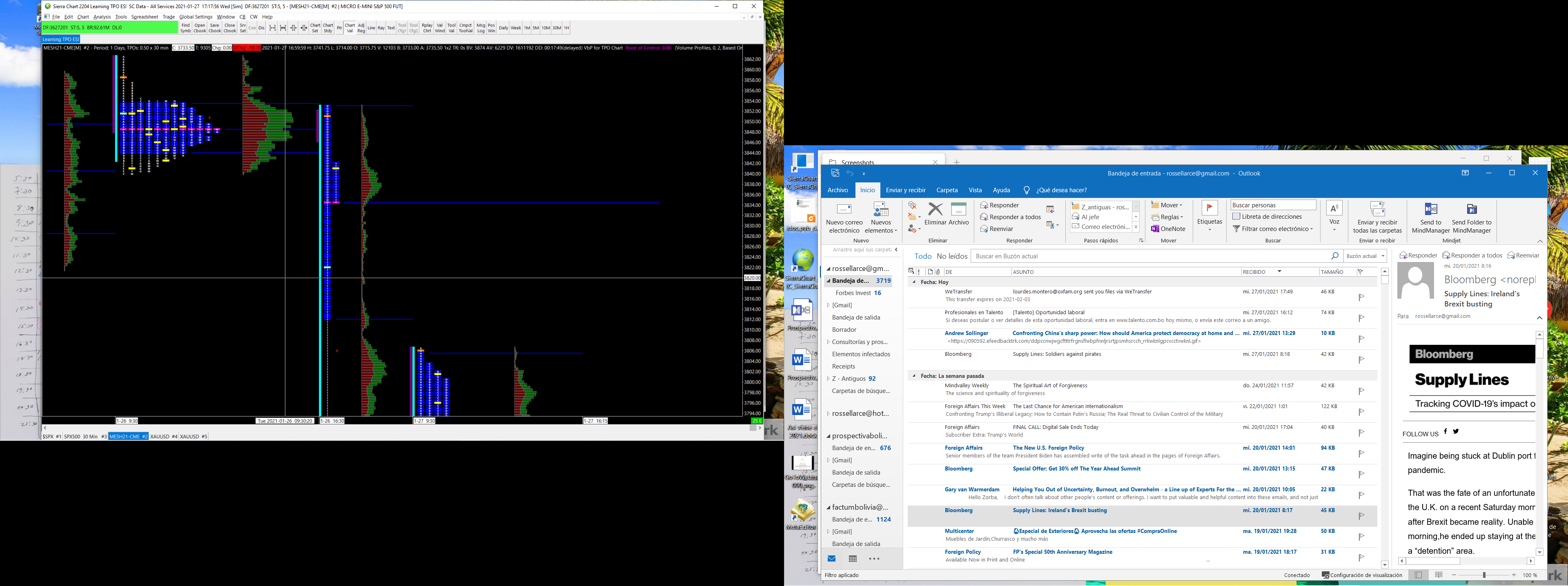Click the Nuevo correo electrónico icon
Viewport: 1568px width, 586px height.
click(844, 211)
